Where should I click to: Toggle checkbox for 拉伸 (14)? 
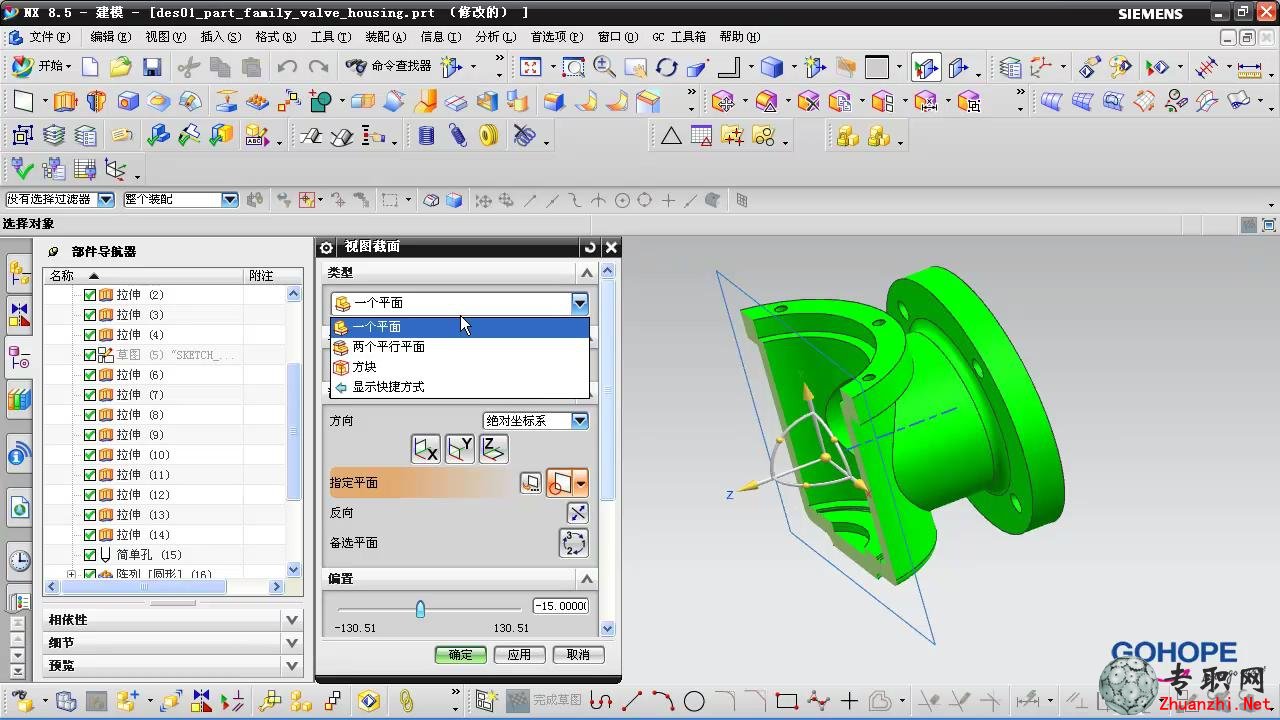pyautogui.click(x=90, y=535)
